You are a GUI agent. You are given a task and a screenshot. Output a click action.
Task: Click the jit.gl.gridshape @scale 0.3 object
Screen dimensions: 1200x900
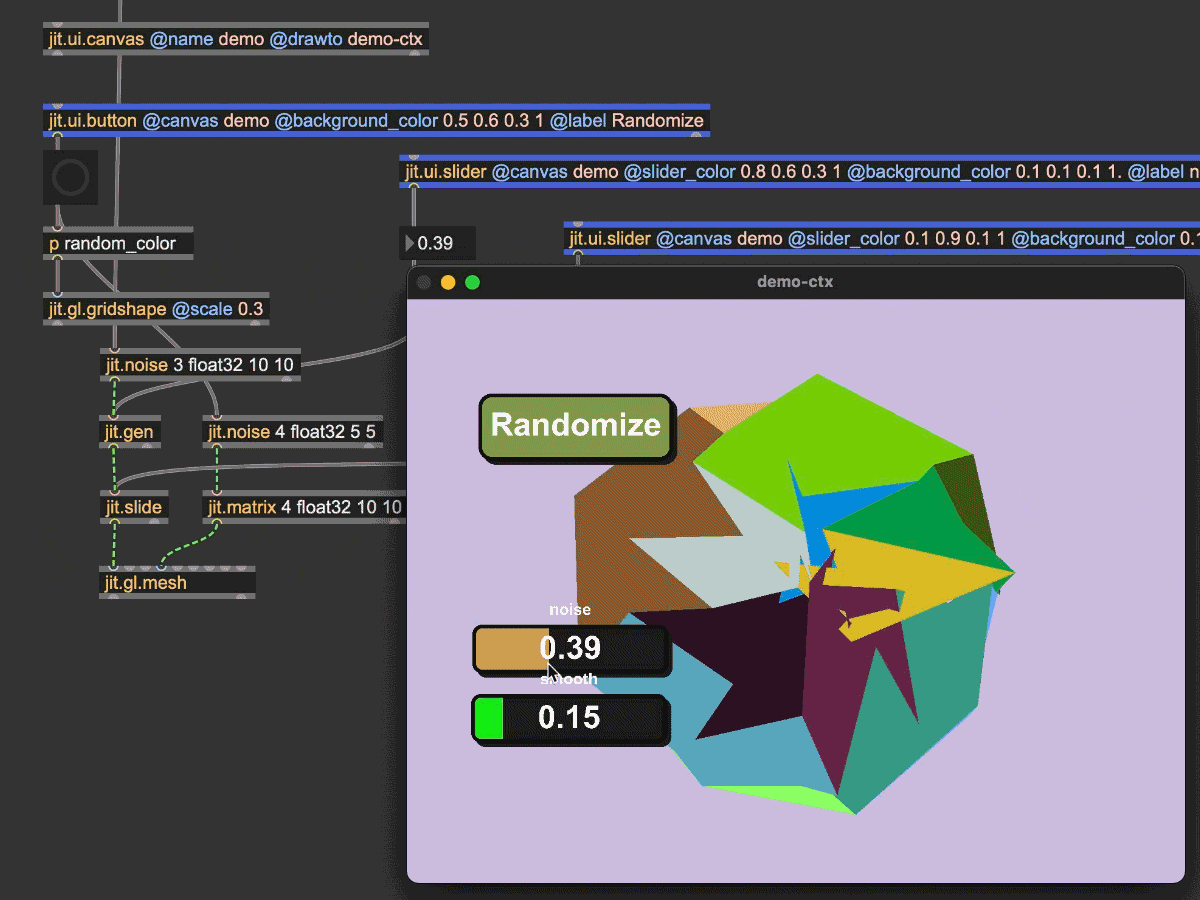tap(156, 309)
